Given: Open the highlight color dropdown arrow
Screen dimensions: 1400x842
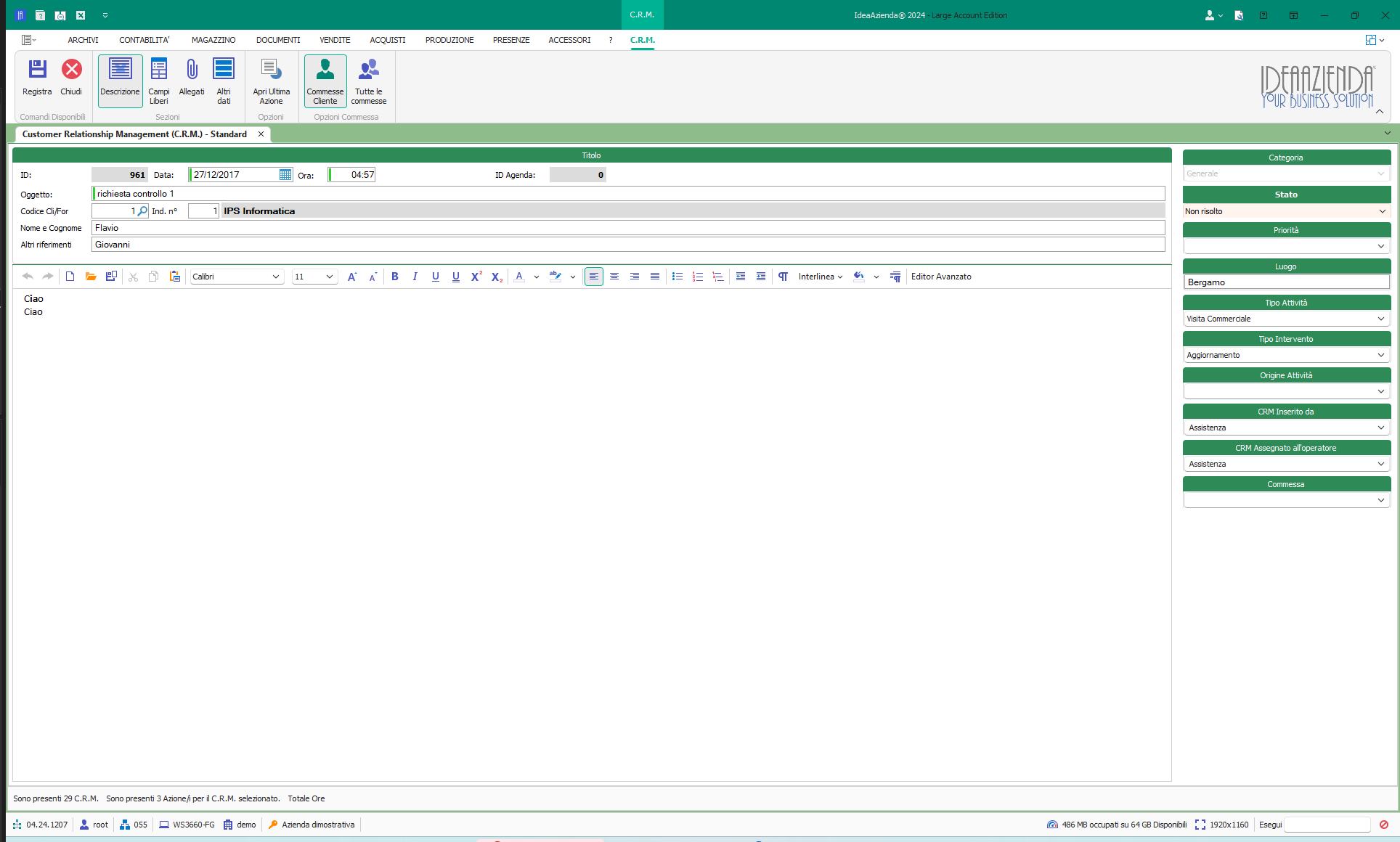Looking at the screenshot, I should point(573,277).
